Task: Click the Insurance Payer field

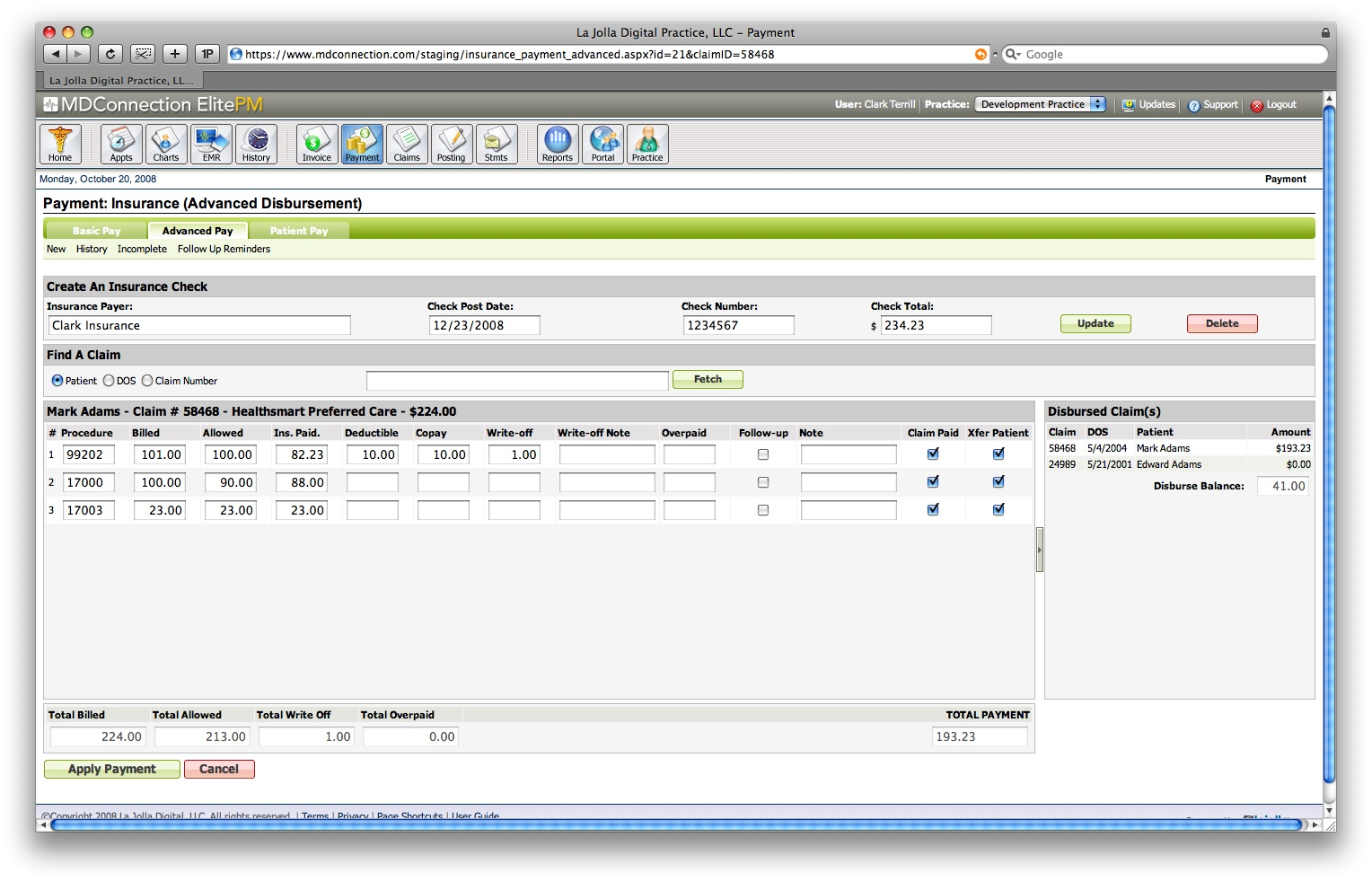Action: point(199,325)
